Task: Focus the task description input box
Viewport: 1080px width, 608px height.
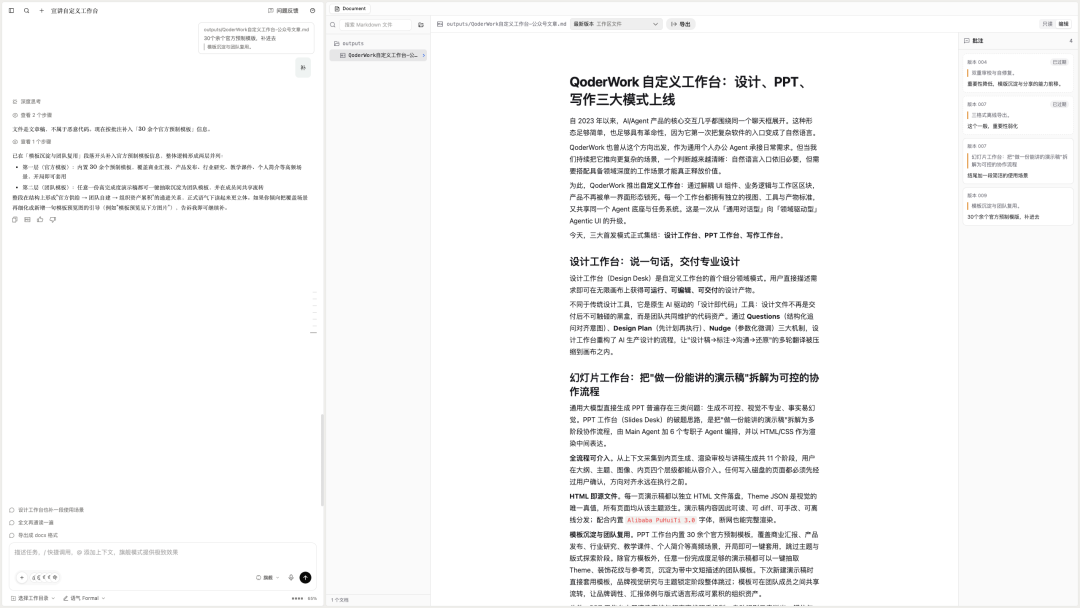Action: (163, 552)
